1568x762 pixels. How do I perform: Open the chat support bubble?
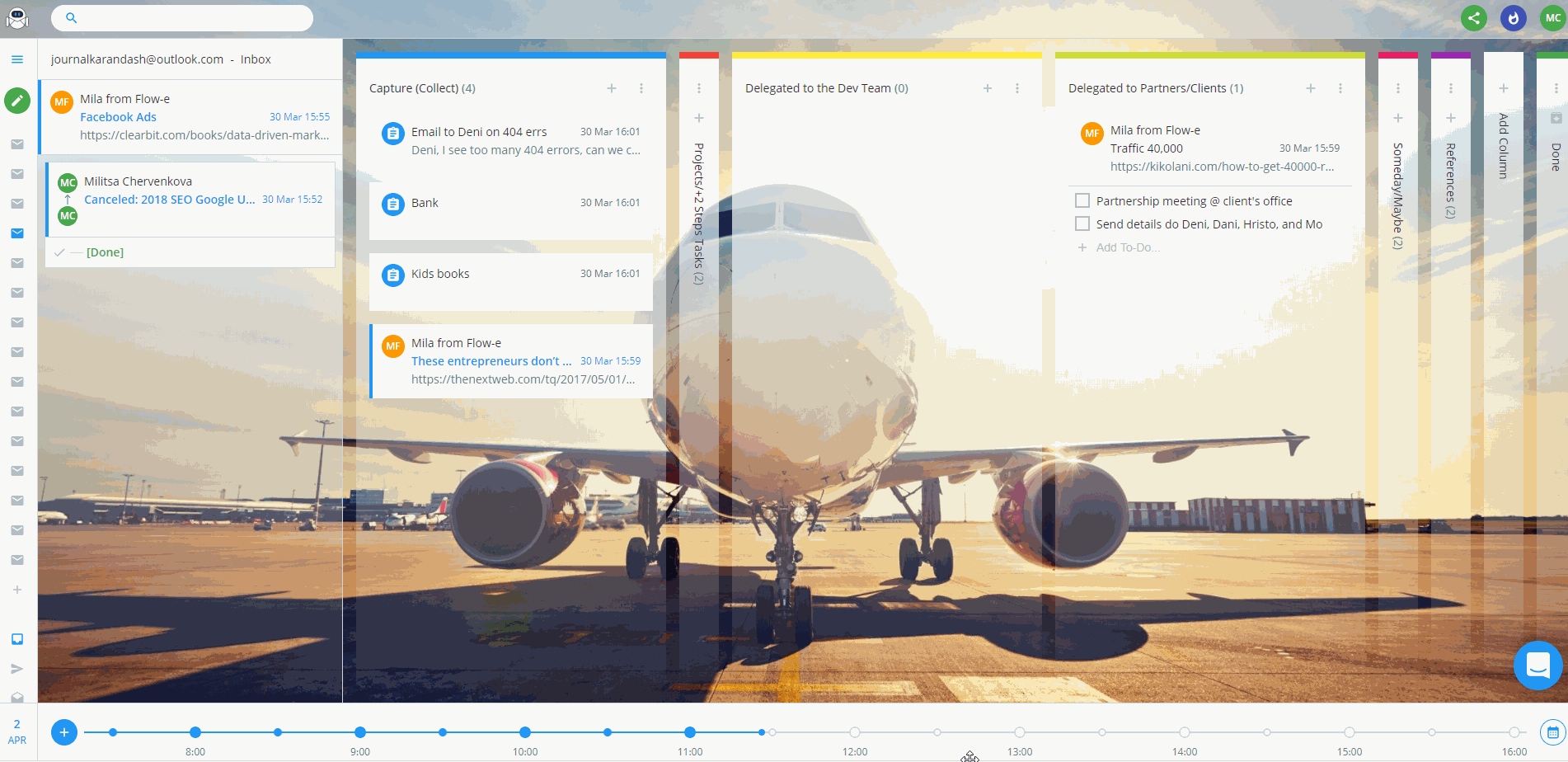1537,665
